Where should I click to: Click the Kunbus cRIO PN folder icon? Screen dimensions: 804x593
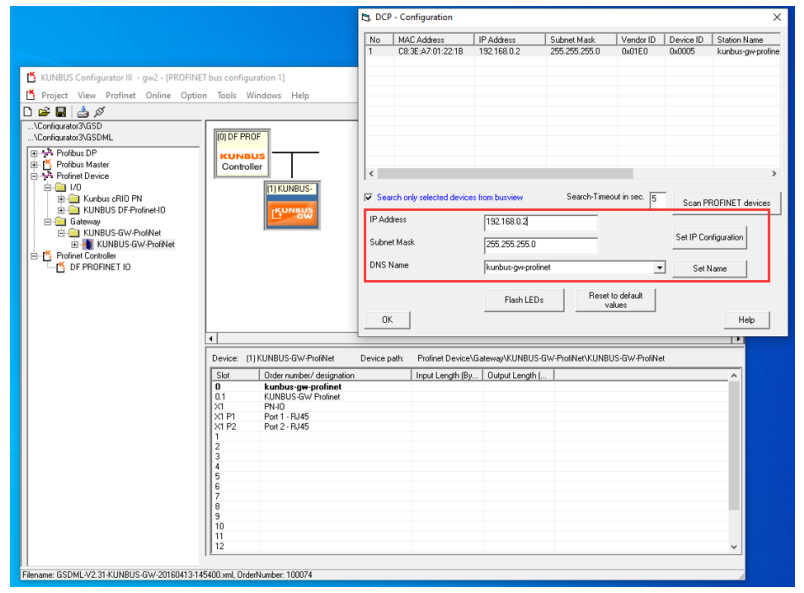coord(74,199)
